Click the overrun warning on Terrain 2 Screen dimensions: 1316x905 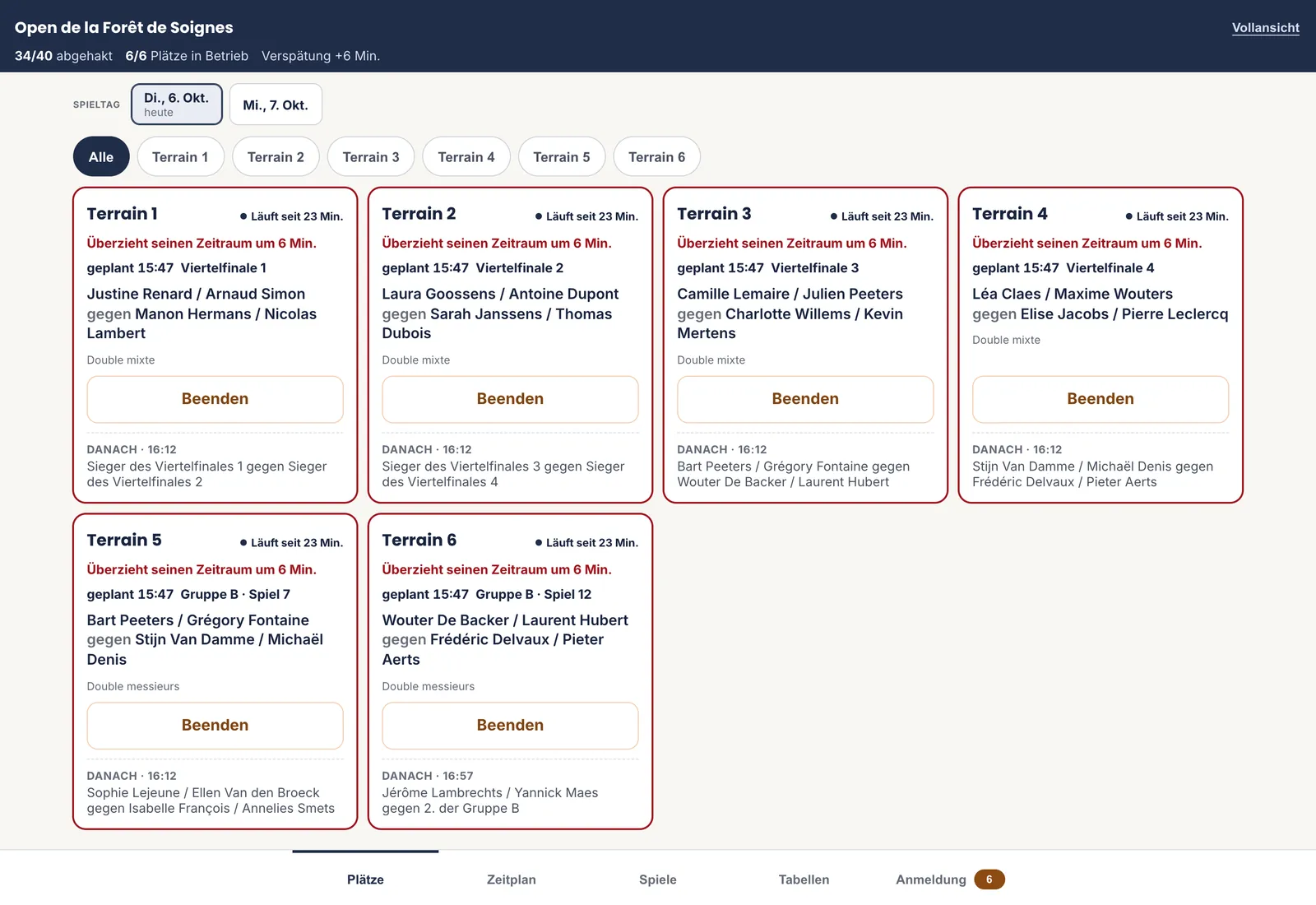497,244
